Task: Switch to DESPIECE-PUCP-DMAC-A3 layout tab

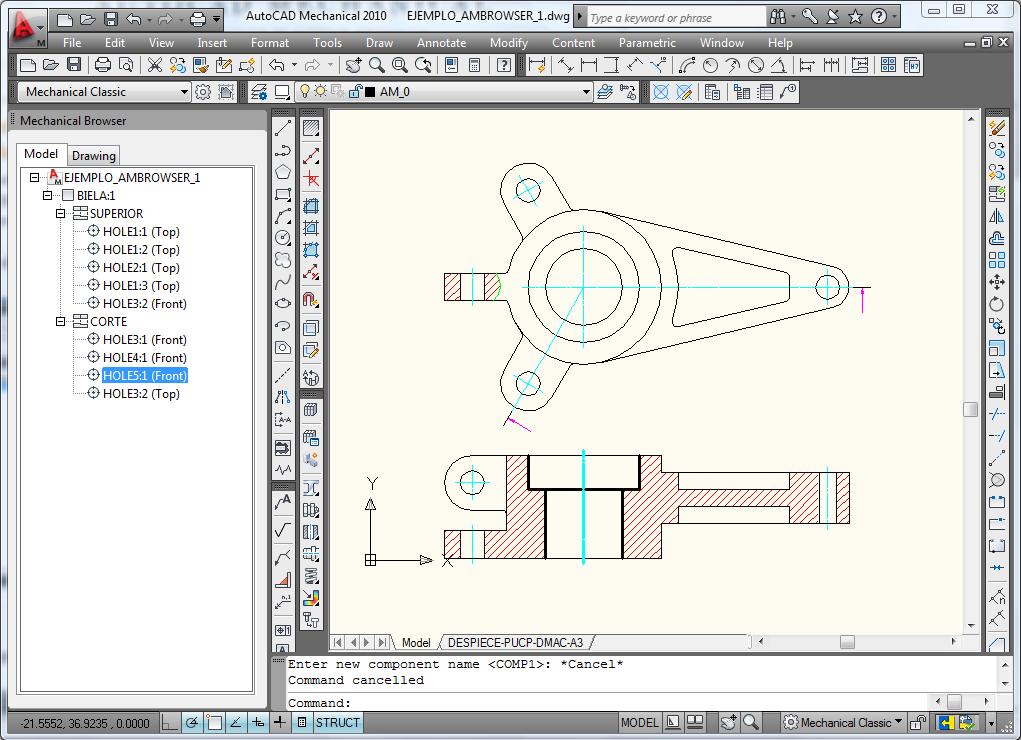Action: coord(515,642)
